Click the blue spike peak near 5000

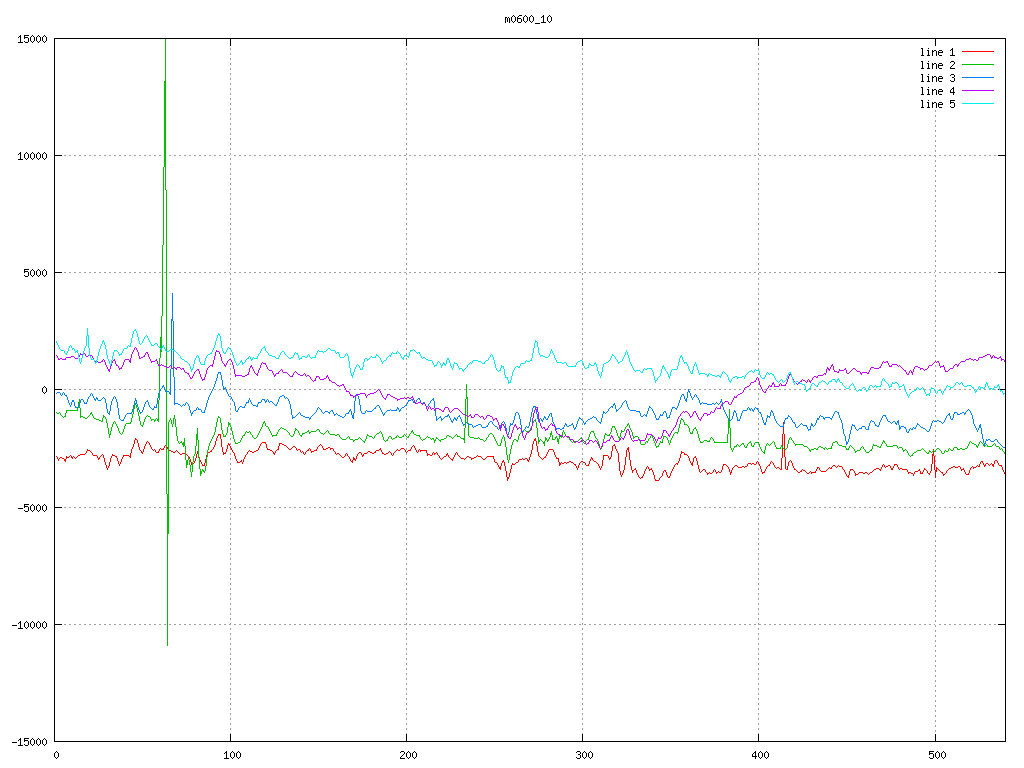coord(172,295)
